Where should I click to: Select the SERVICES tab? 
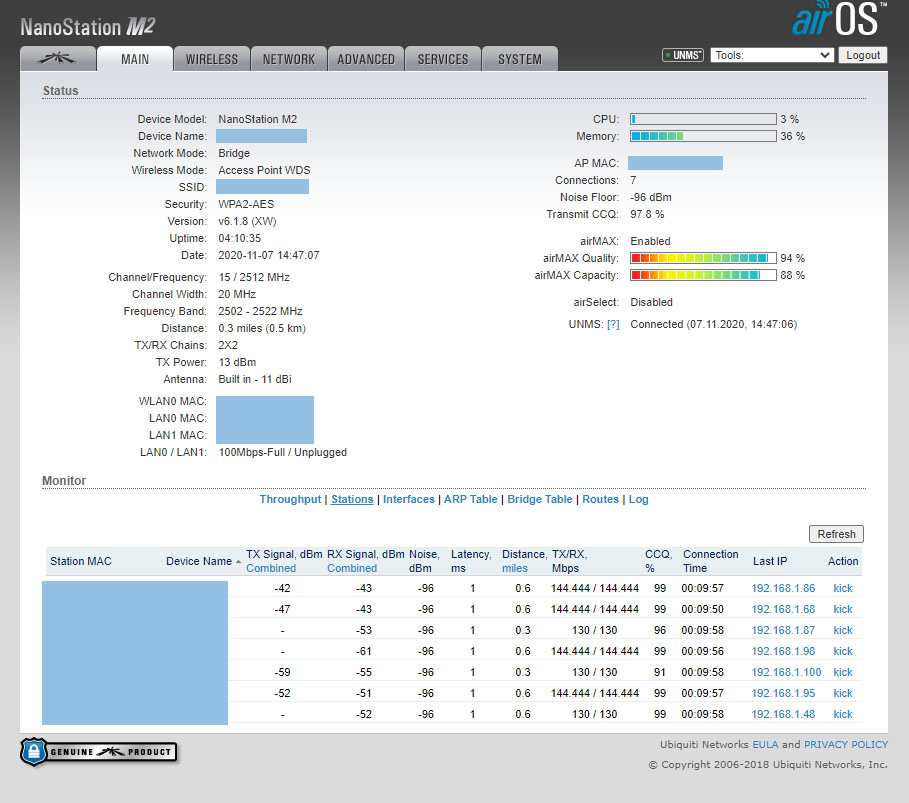443,59
